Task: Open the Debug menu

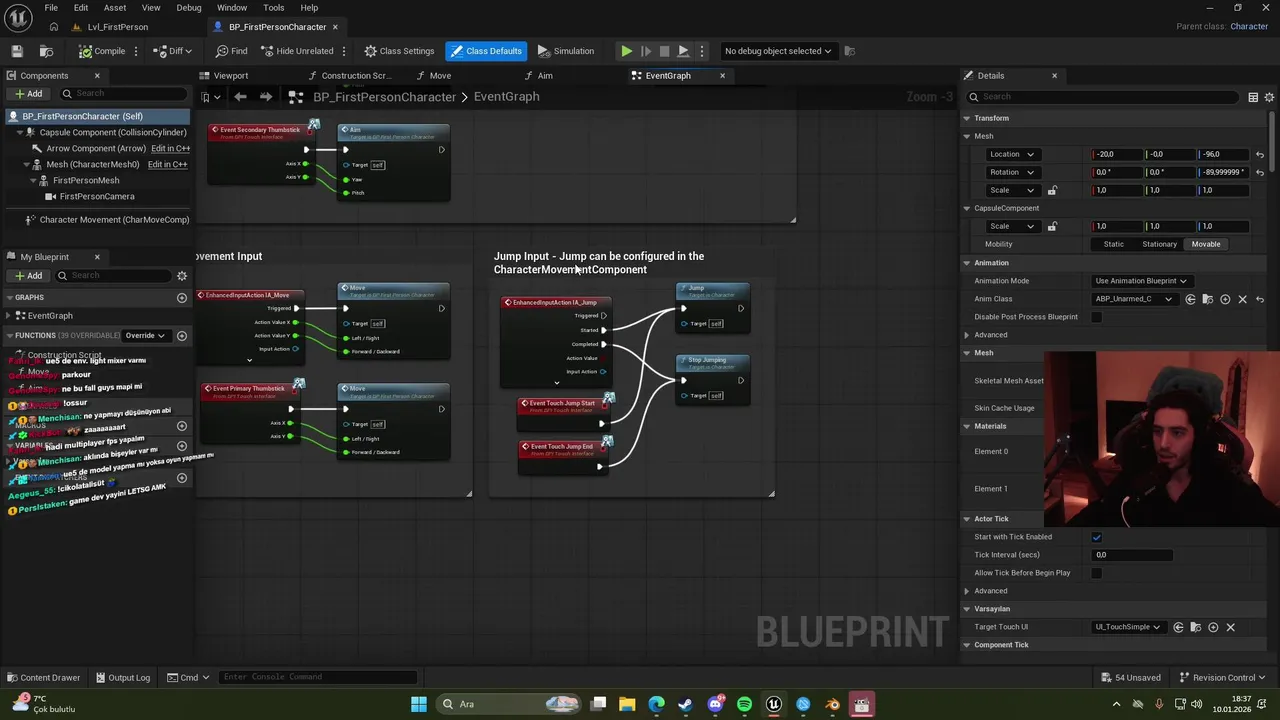Action: coord(189,8)
